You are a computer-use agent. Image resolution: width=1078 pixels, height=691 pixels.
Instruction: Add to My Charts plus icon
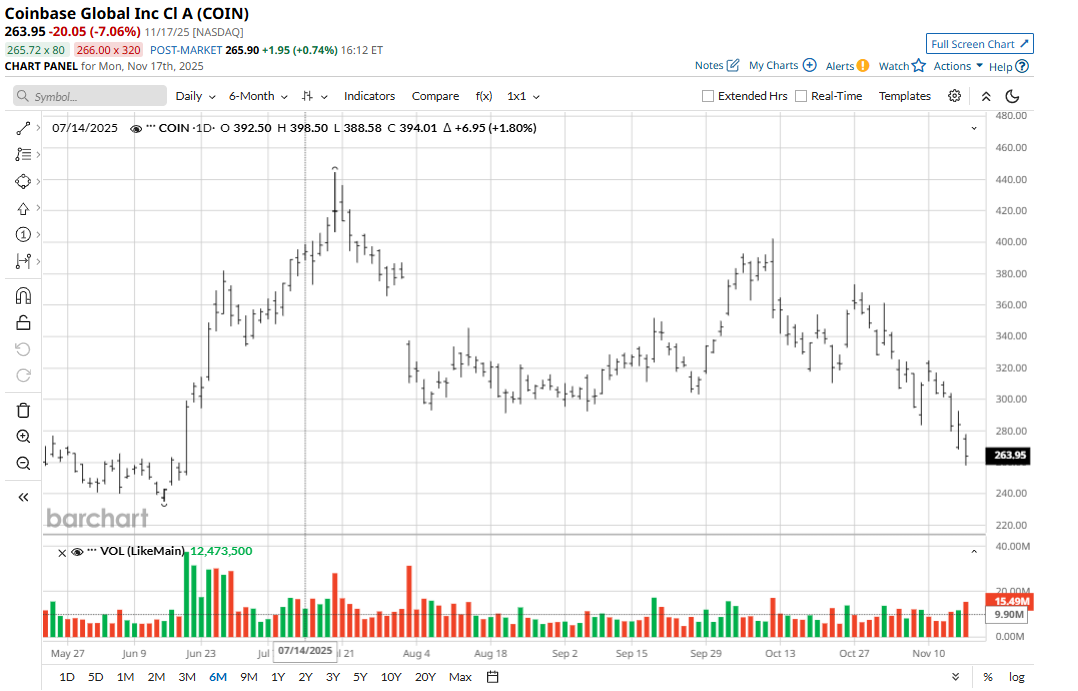pos(810,65)
